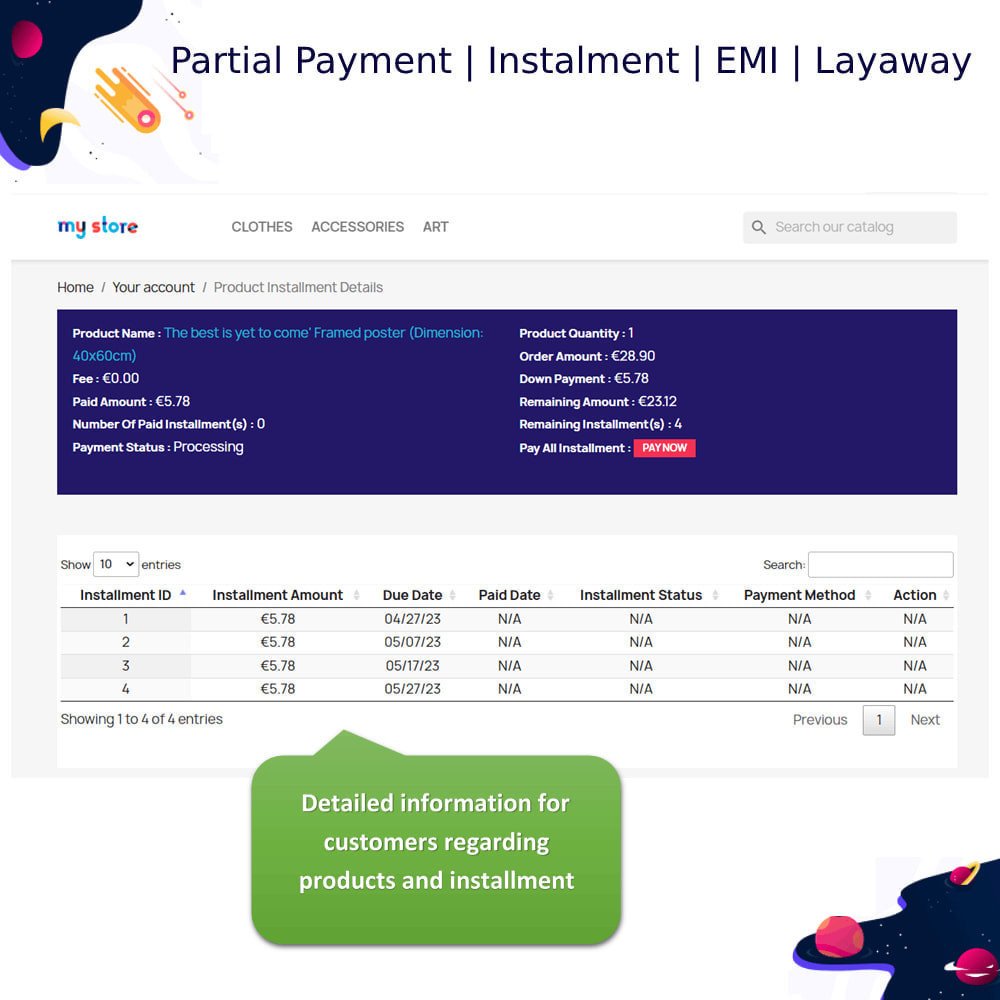Click installment ID 3 cell
Image resolution: width=1000 pixels, height=1000 pixels.
(126, 666)
